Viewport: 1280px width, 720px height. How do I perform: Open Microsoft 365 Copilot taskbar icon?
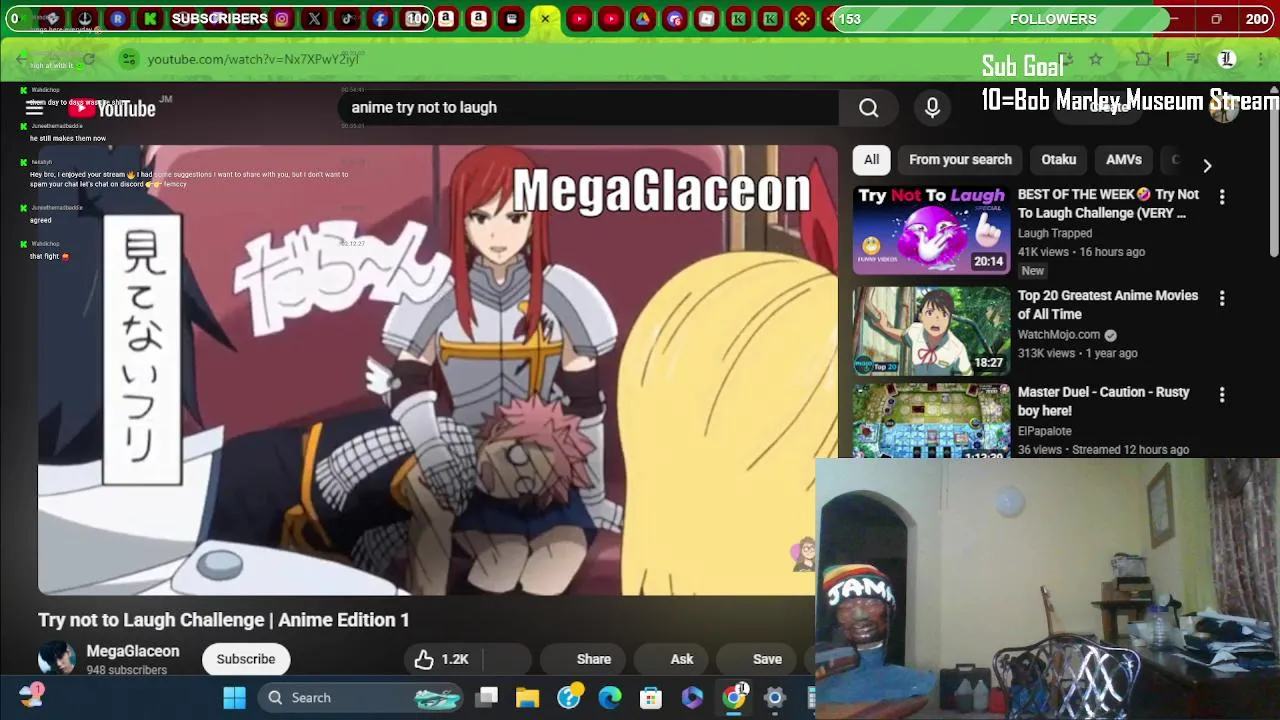[x=692, y=698]
